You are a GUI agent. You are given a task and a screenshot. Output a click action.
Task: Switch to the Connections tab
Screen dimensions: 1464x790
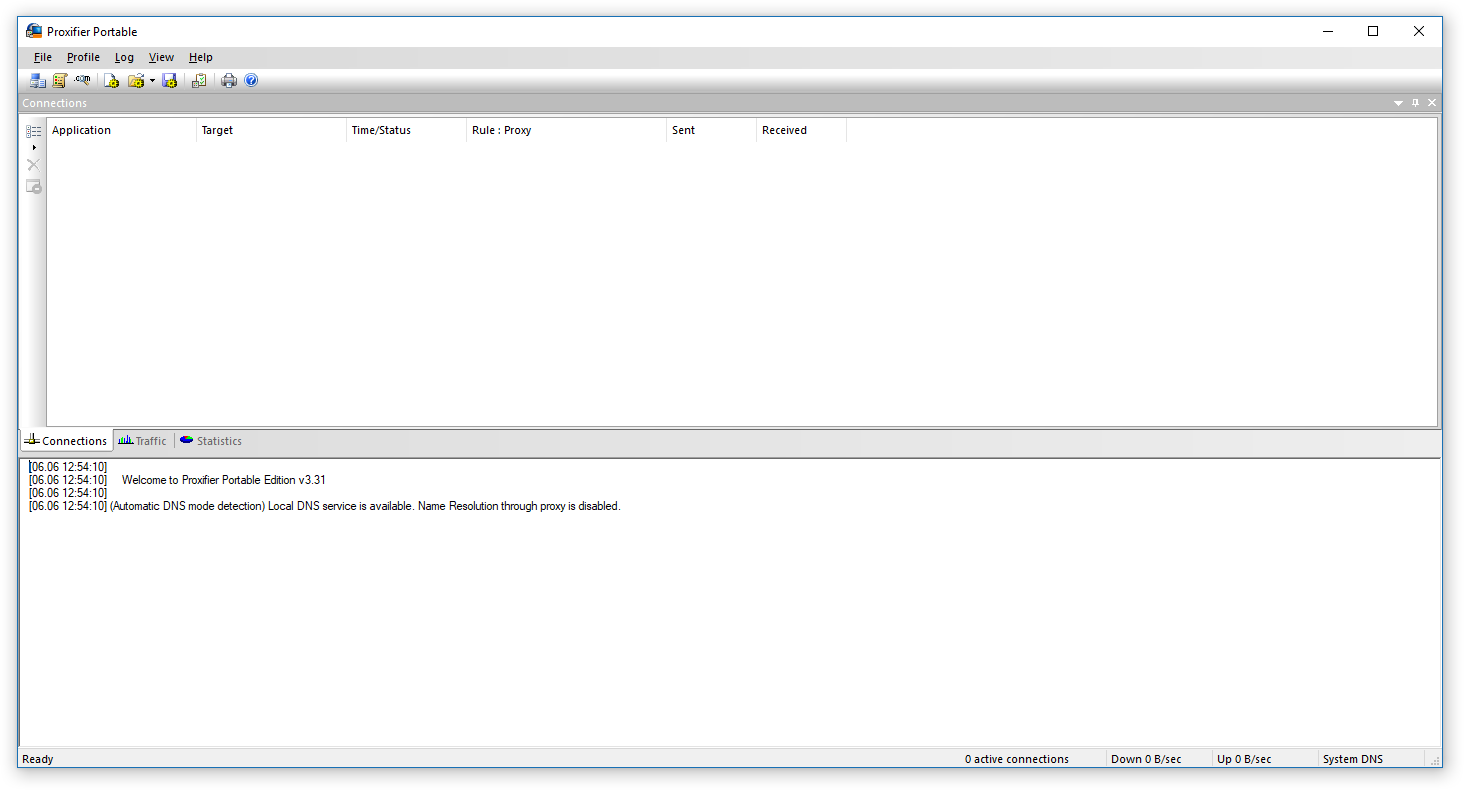[x=66, y=441]
